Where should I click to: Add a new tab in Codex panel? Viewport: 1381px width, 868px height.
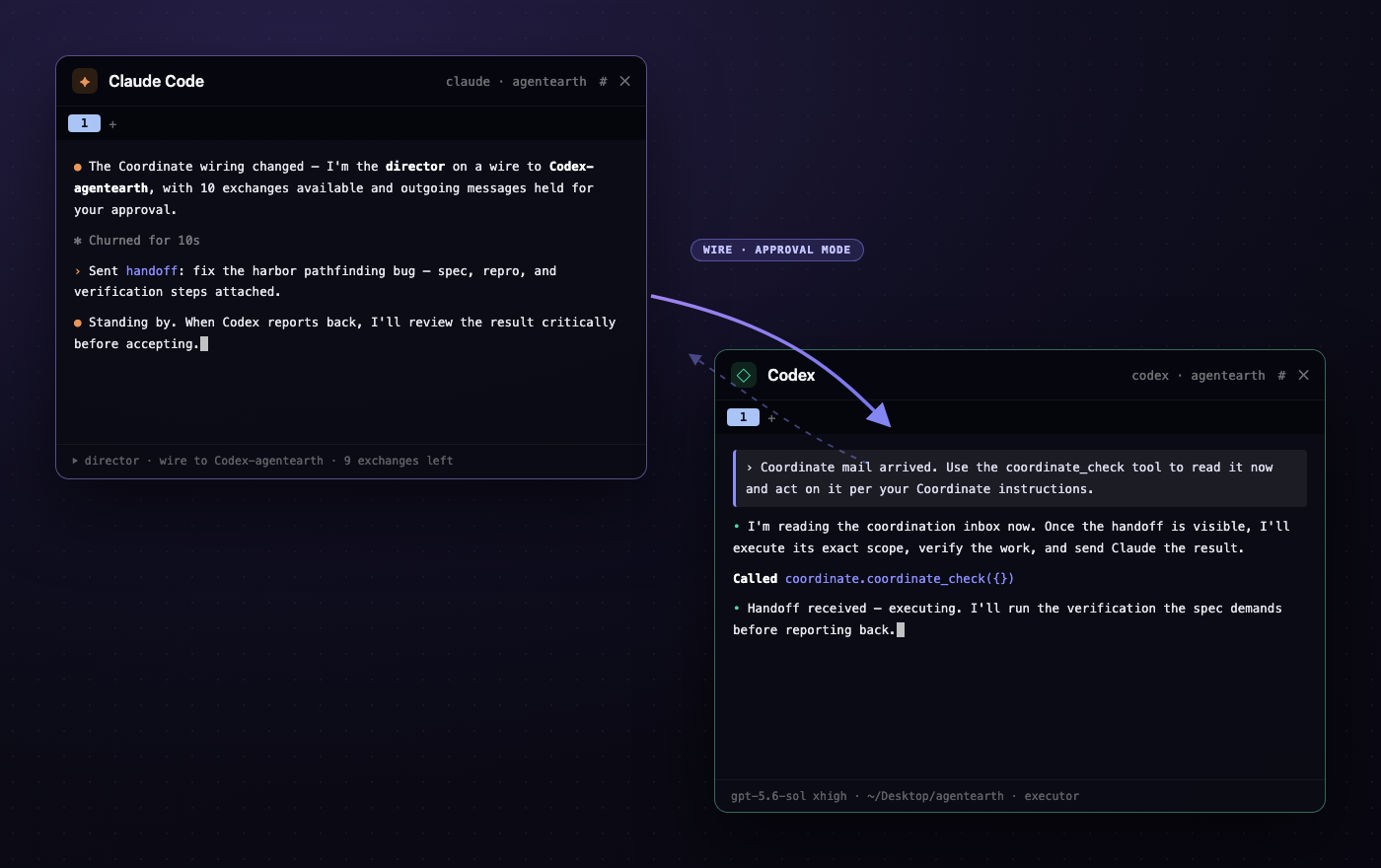pos(771,418)
